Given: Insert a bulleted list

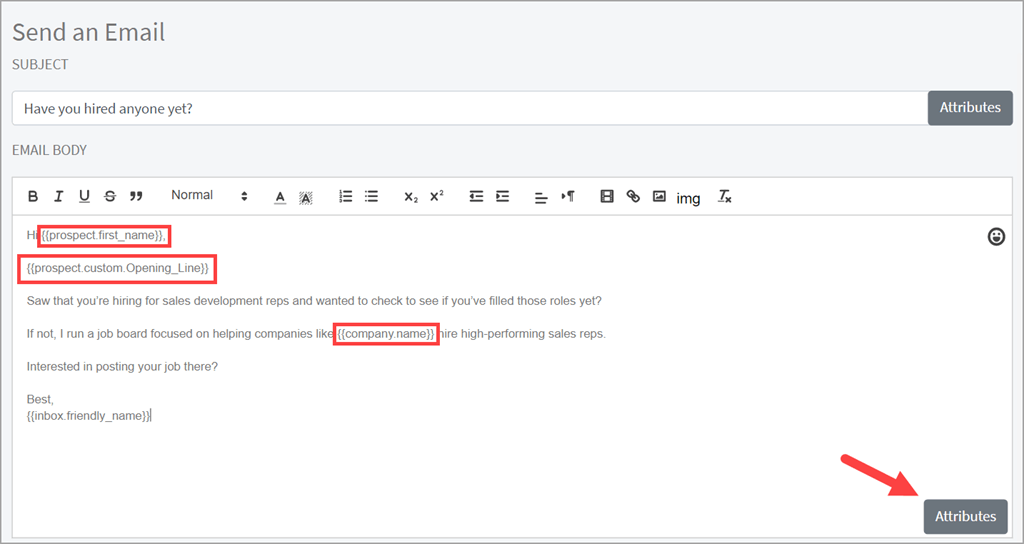Looking at the screenshot, I should (371, 197).
